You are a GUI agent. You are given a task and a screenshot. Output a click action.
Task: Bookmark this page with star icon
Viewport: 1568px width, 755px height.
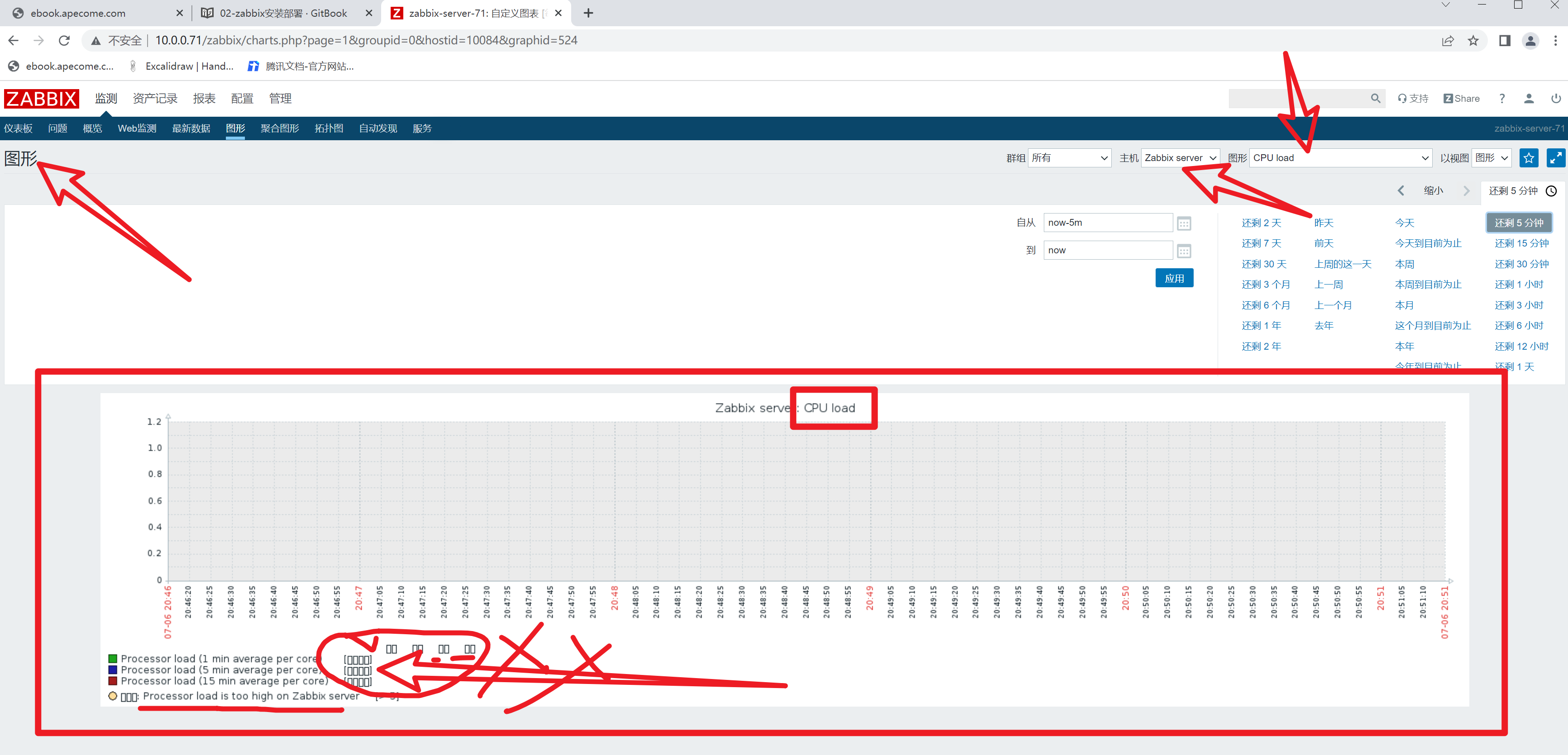click(x=1473, y=41)
